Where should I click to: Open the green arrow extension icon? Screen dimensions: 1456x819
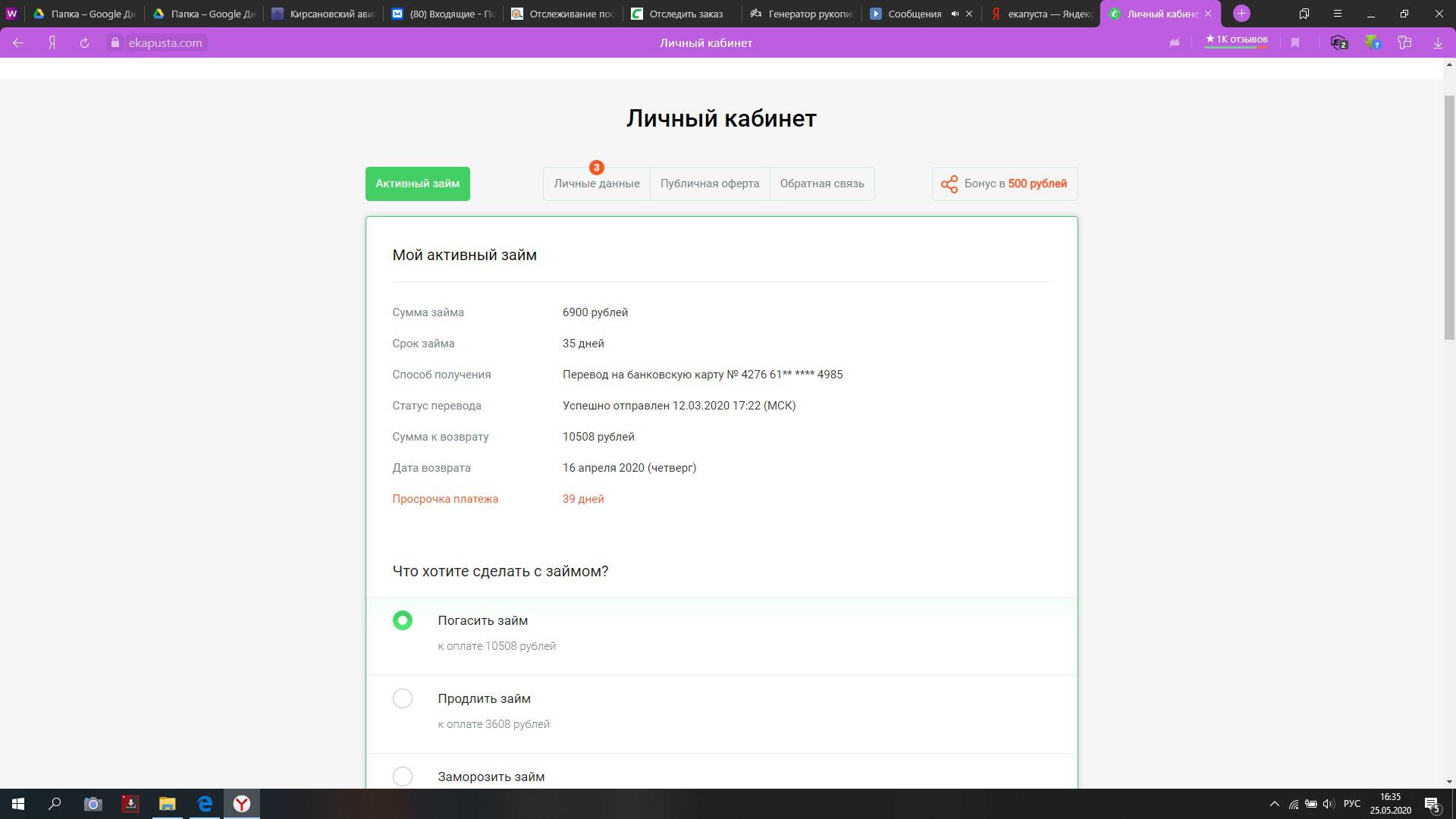1373,43
